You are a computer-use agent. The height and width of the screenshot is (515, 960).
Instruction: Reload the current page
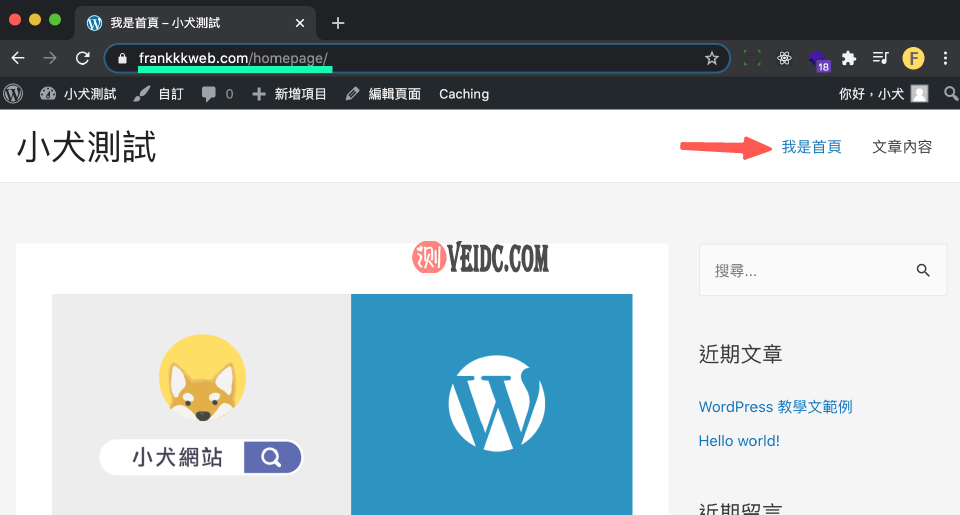click(83, 58)
